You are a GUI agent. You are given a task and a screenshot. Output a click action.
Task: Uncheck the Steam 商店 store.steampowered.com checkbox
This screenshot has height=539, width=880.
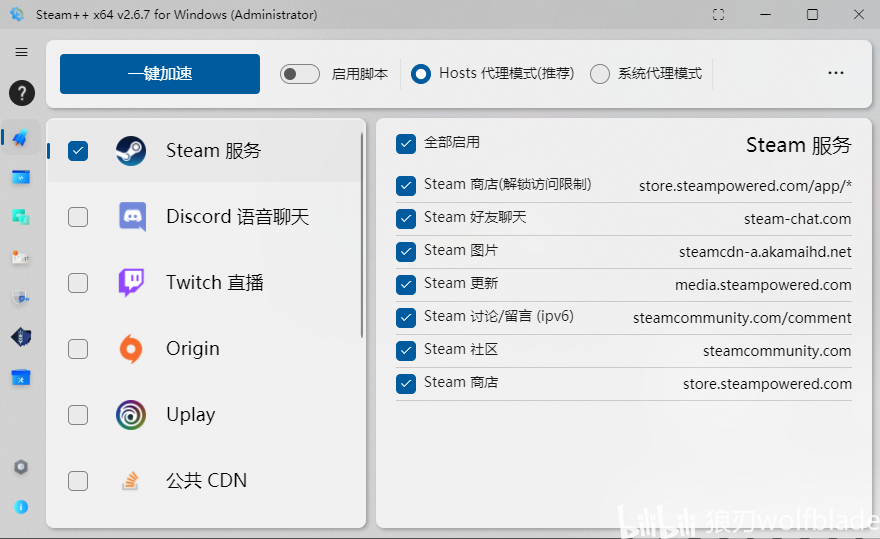click(406, 384)
